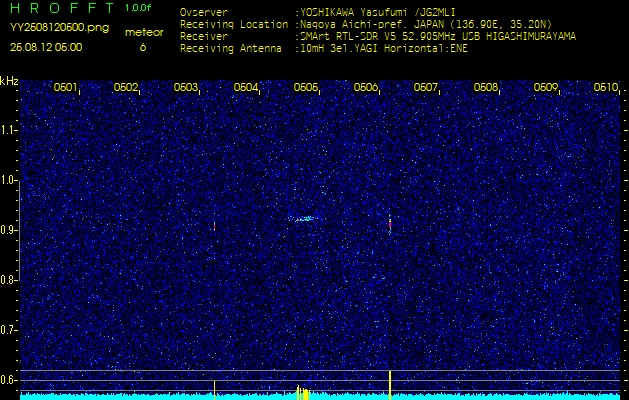Click the 0508 time marker
Screen dimensions: 629x400
(x=486, y=87)
